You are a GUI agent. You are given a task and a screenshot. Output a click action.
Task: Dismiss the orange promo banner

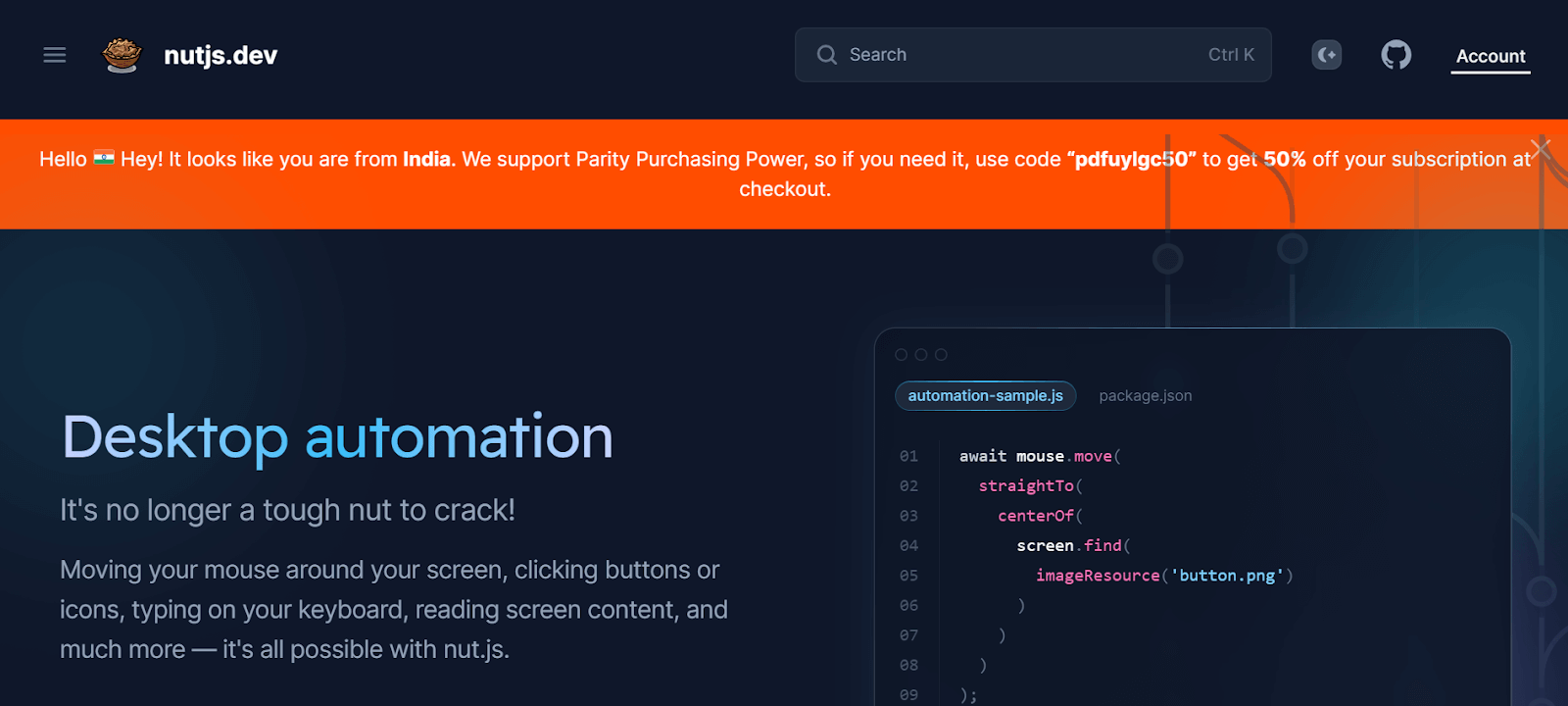(x=1541, y=148)
